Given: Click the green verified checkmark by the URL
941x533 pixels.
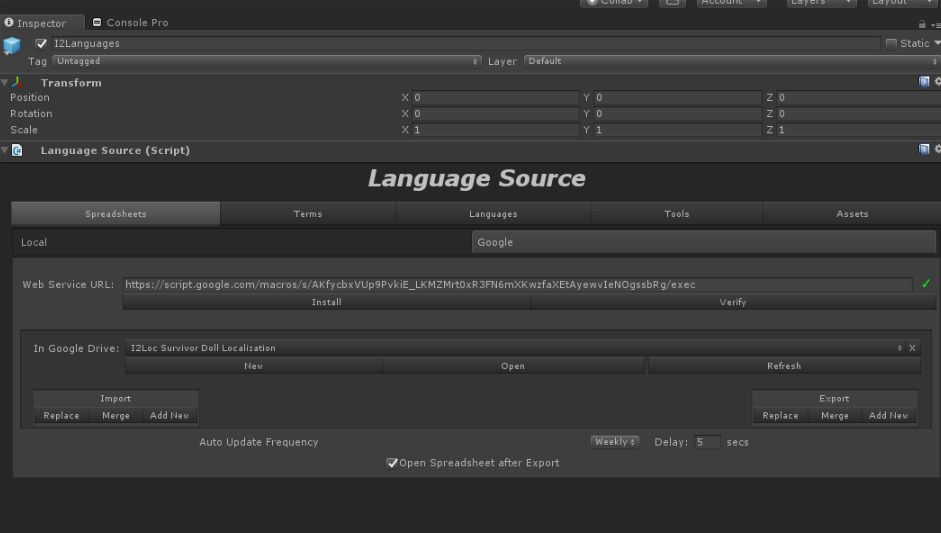Looking at the screenshot, I should [x=926, y=284].
